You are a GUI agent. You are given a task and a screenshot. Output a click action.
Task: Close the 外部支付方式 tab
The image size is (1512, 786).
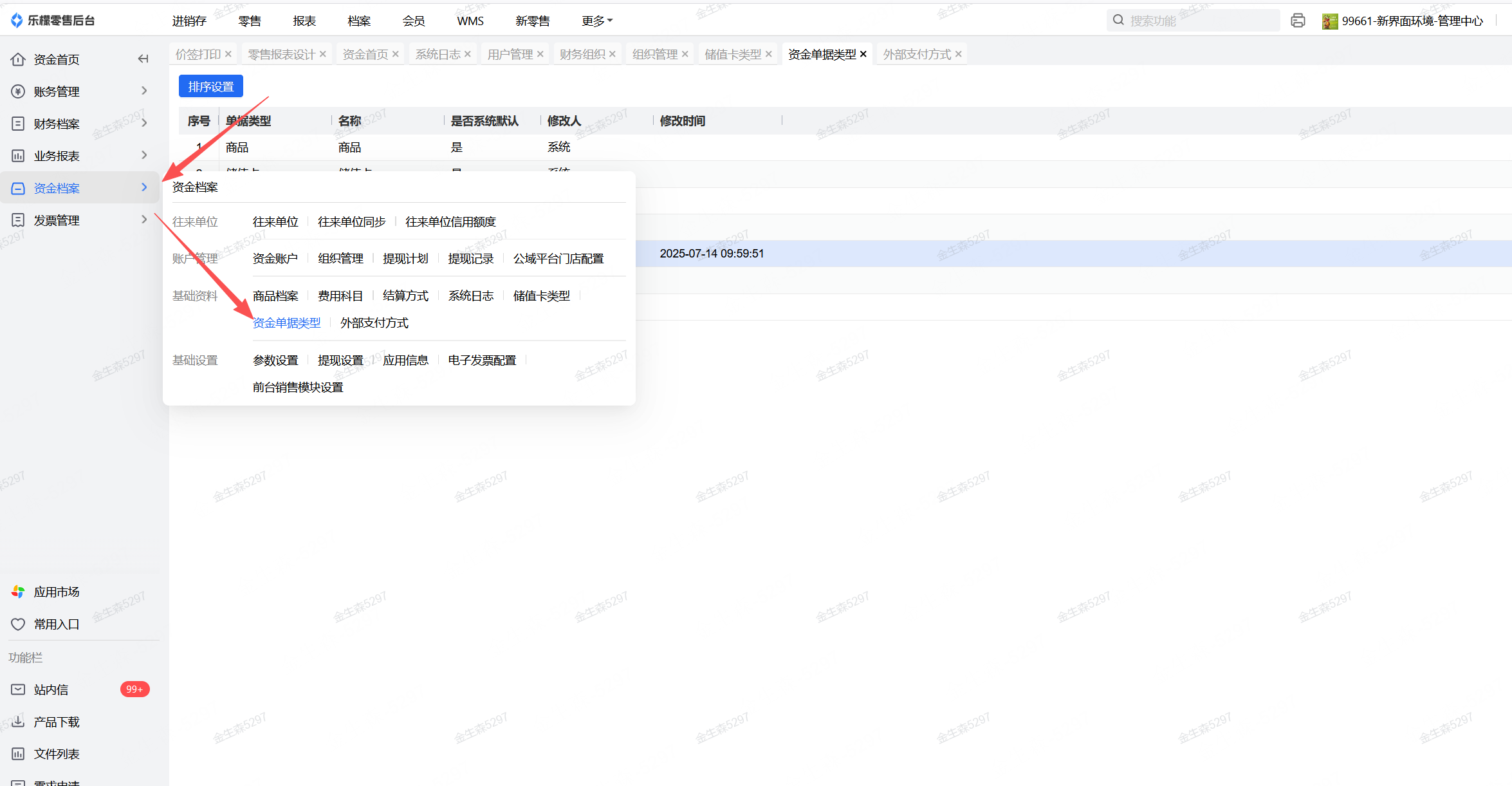click(x=958, y=54)
